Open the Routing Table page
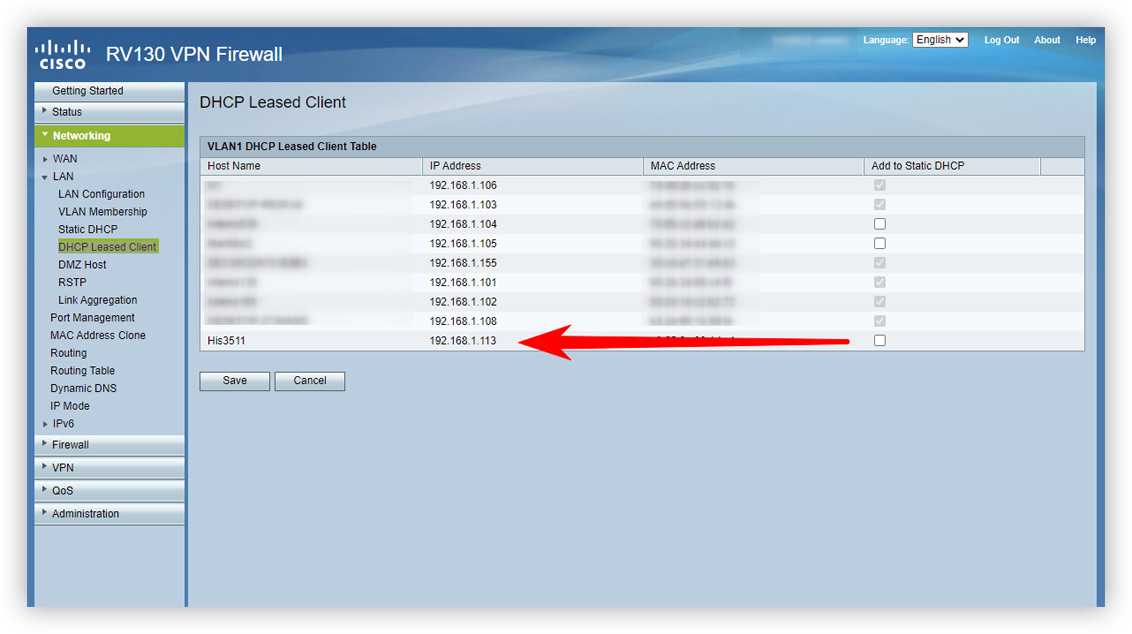 (82, 370)
